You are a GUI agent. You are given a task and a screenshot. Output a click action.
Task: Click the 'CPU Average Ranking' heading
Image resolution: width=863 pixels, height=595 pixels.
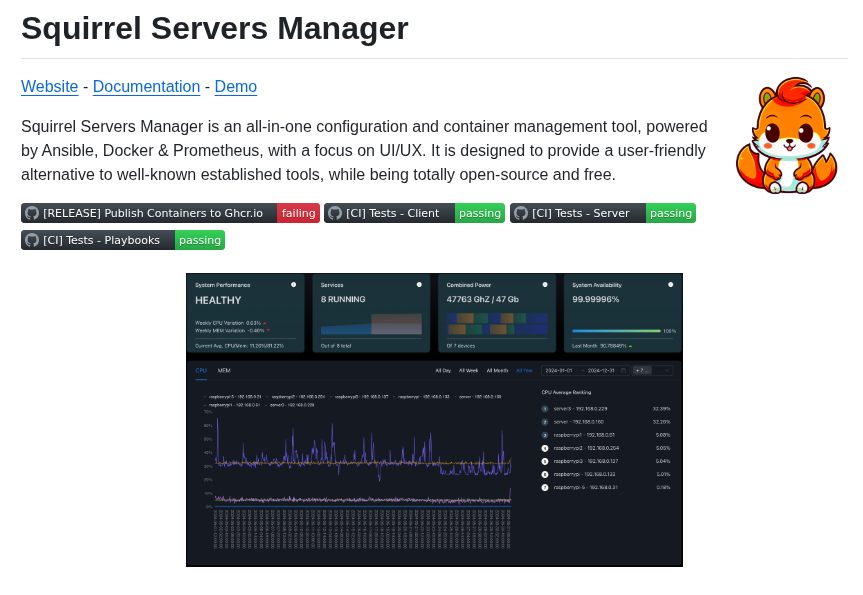coord(566,392)
